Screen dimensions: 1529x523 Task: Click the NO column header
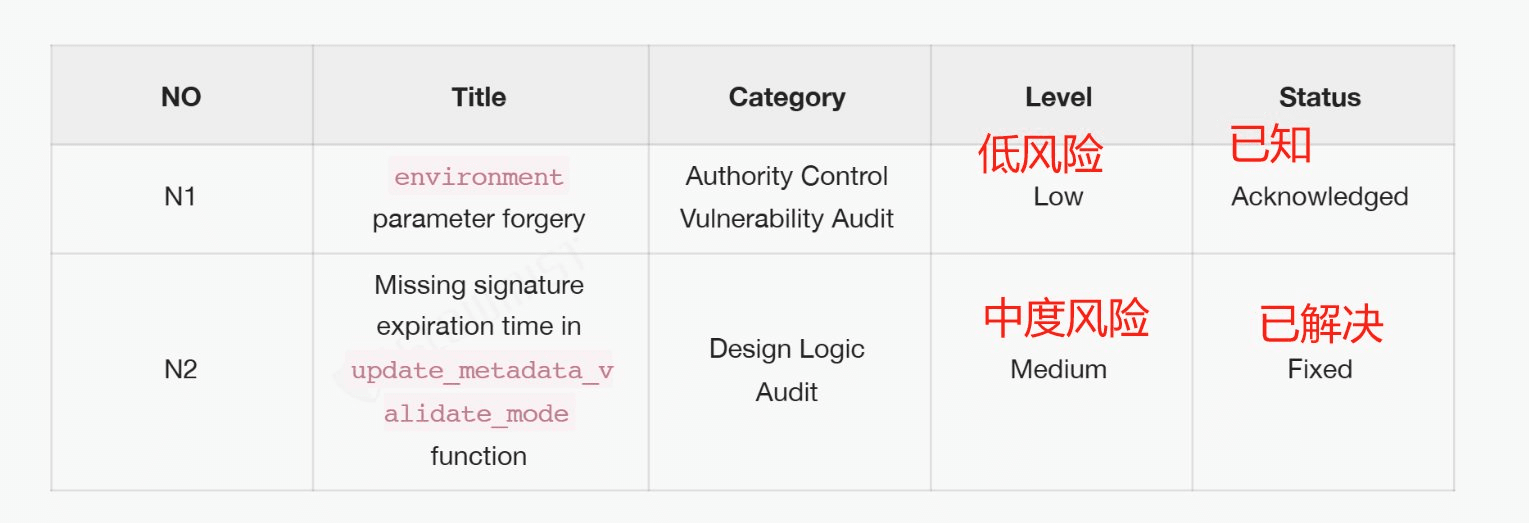coord(181,97)
